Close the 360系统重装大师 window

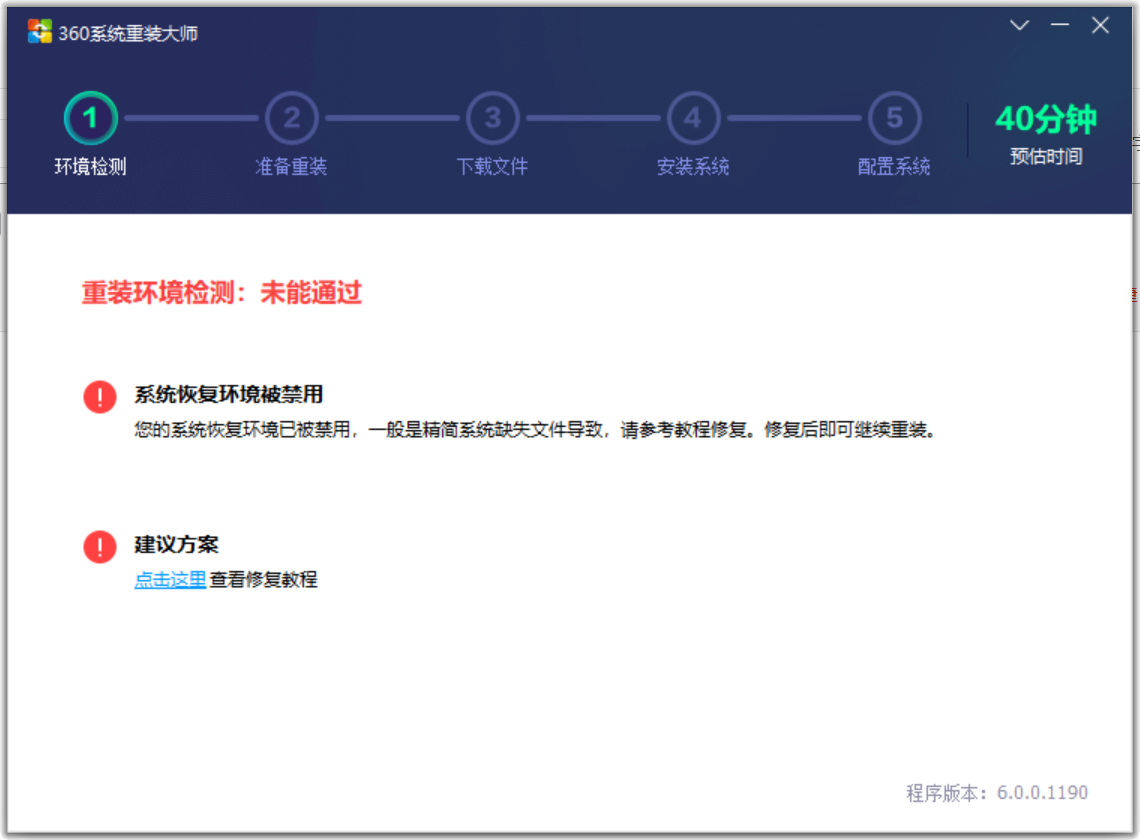pos(1100,26)
